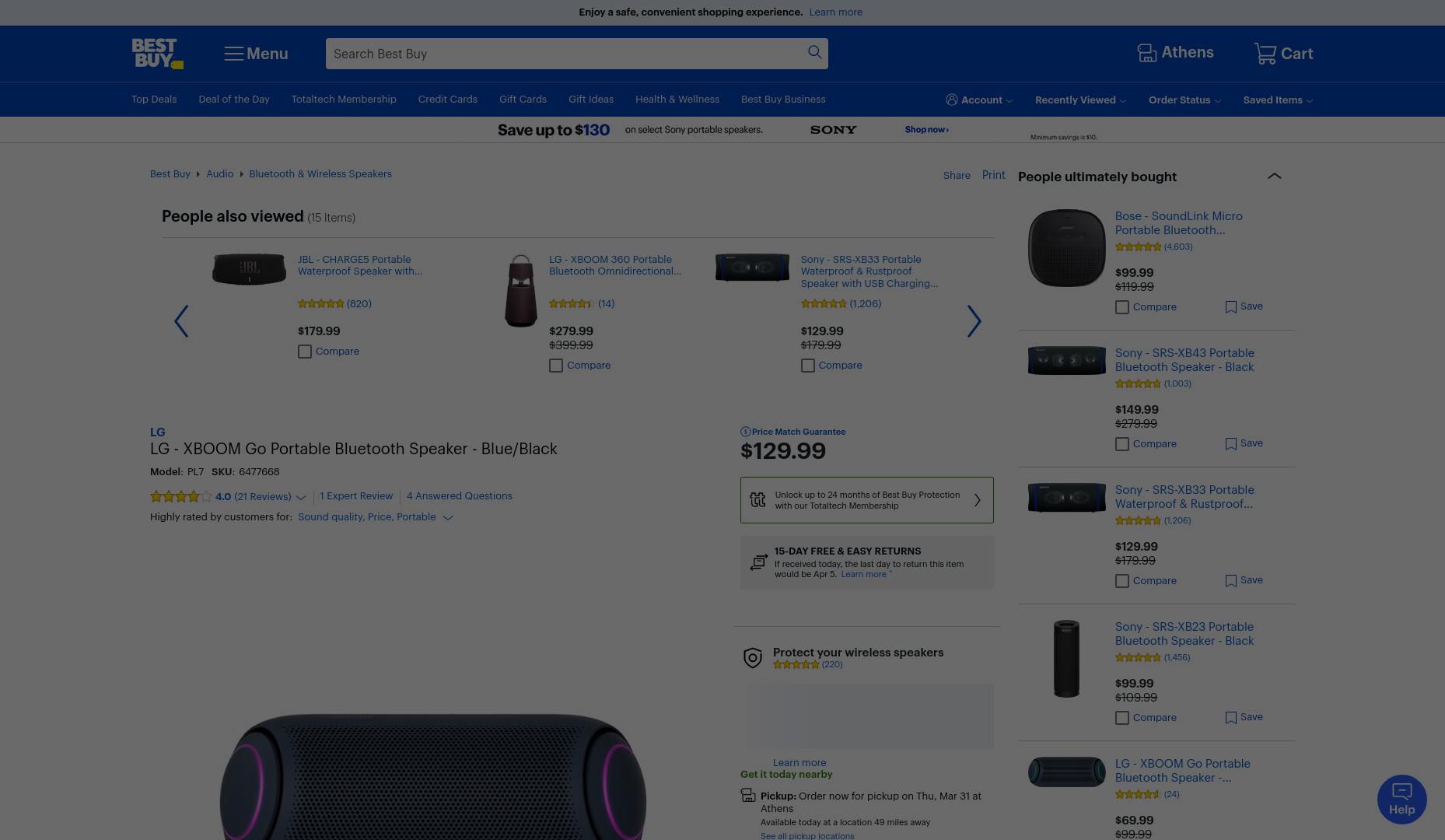Open Top Deals menu item

pyautogui.click(x=154, y=100)
